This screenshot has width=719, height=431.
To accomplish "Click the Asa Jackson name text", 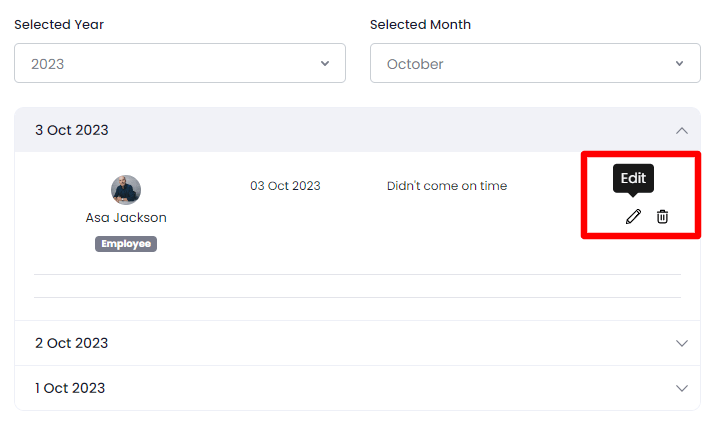I will (126, 217).
